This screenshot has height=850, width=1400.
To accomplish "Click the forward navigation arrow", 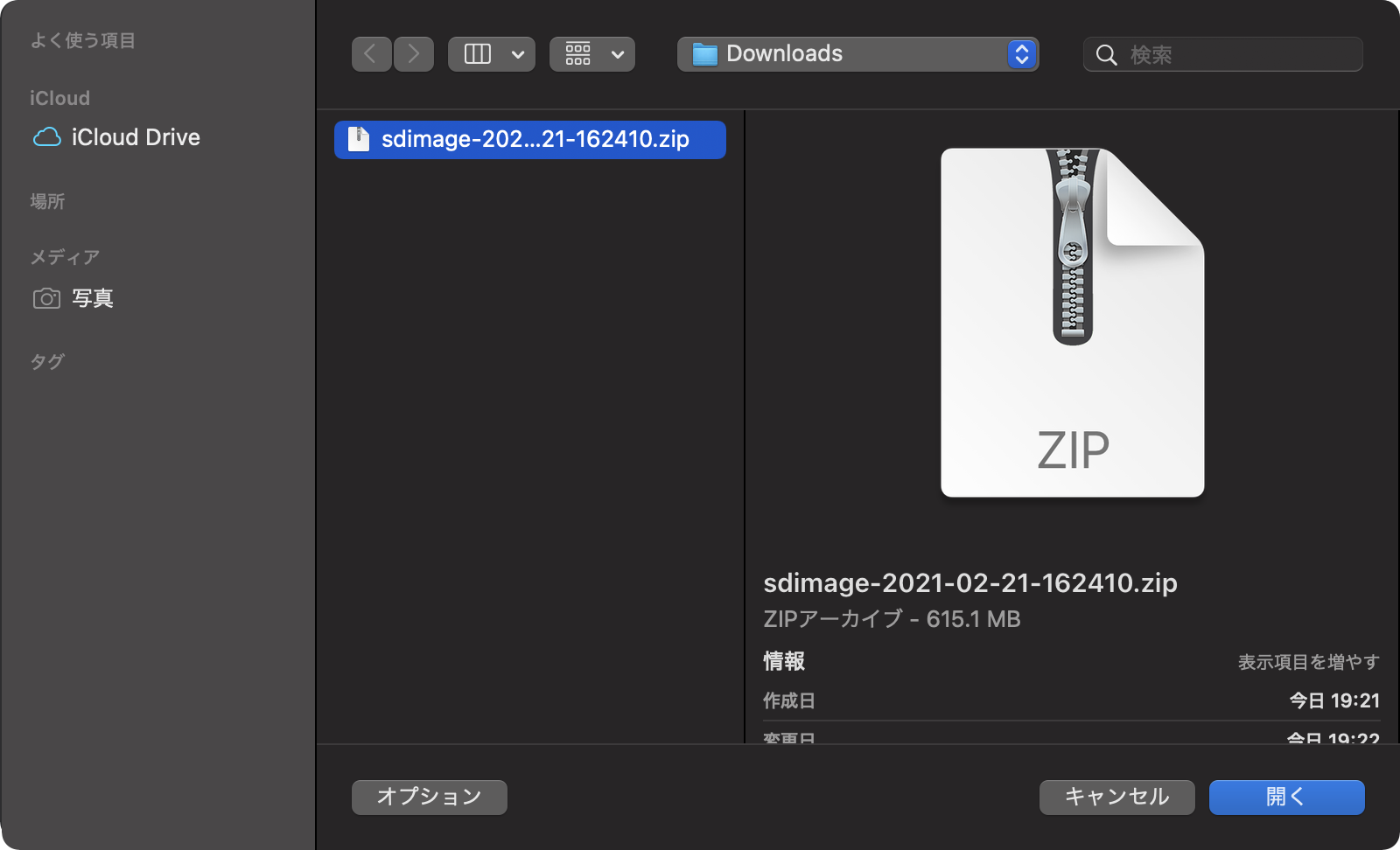I will (414, 54).
